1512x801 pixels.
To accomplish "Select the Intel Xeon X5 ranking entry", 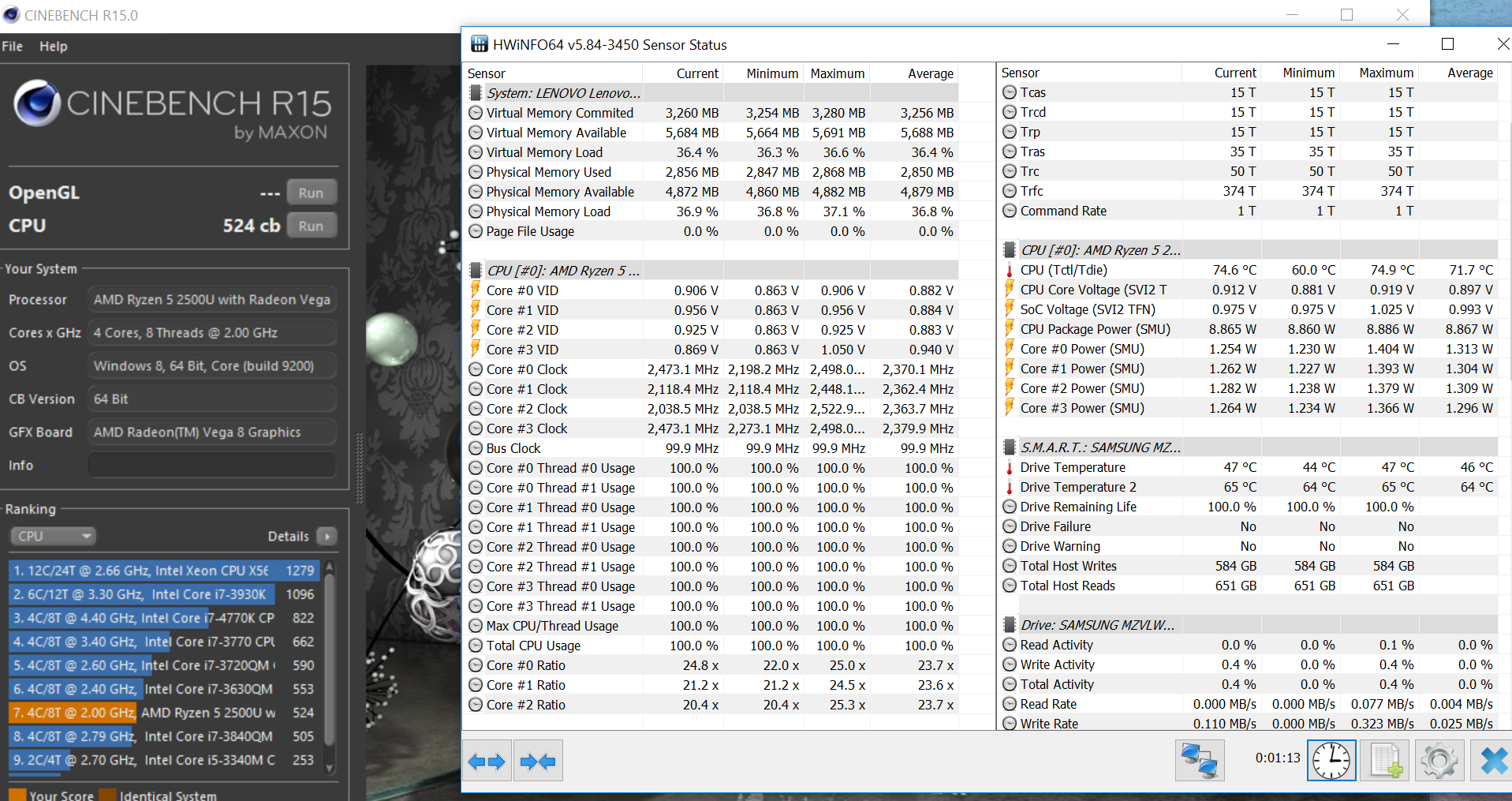I will coord(163,571).
